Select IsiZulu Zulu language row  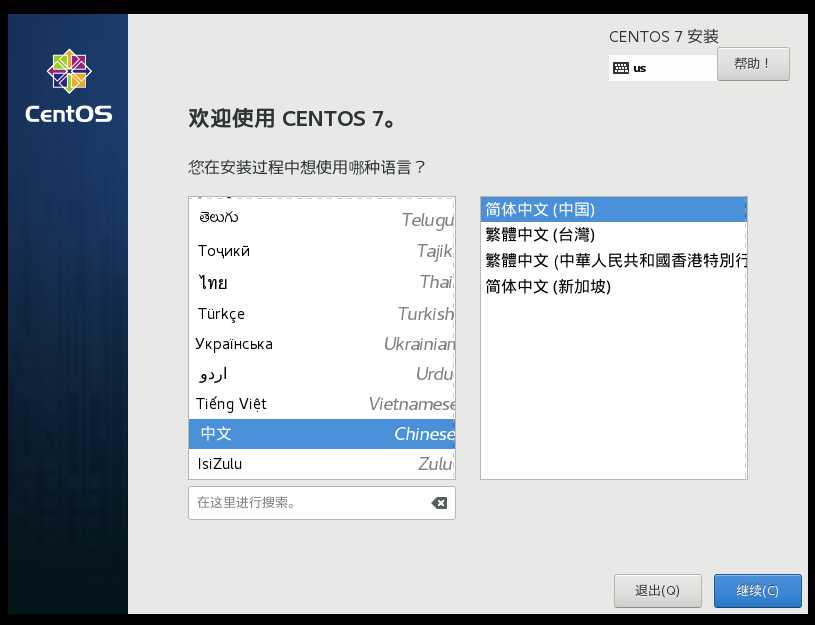click(x=322, y=464)
